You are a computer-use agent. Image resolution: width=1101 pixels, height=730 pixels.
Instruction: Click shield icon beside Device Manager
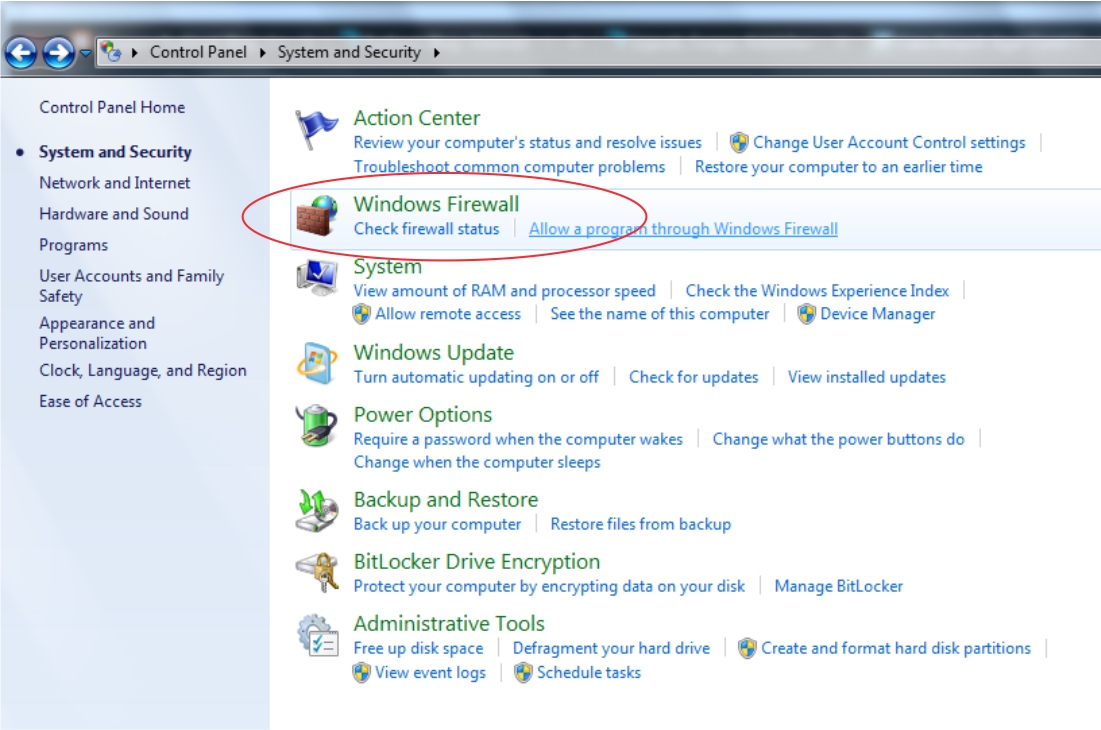[807, 314]
